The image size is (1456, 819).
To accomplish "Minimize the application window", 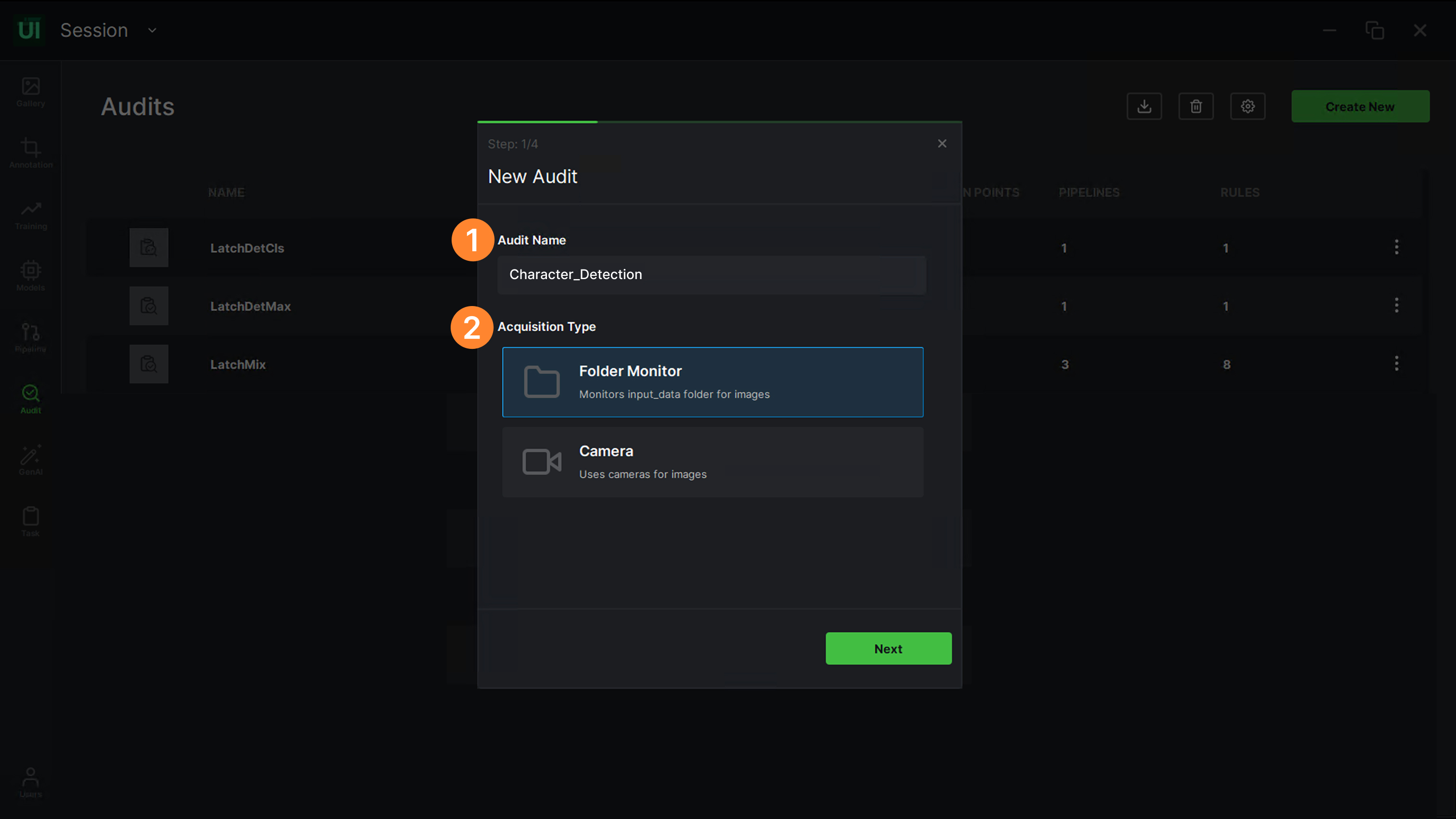I will pos(1329,30).
